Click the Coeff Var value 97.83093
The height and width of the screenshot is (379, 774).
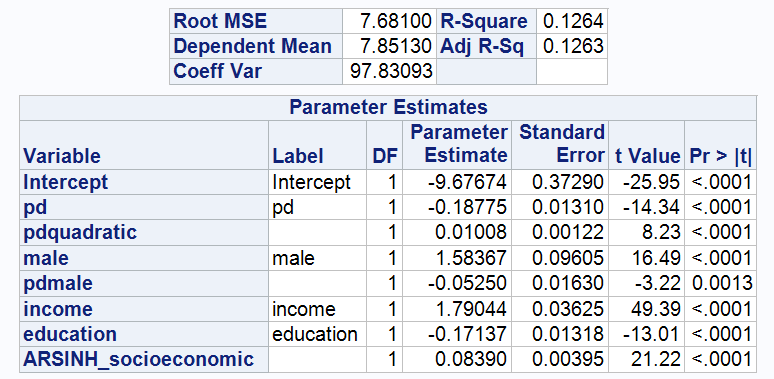389,72
